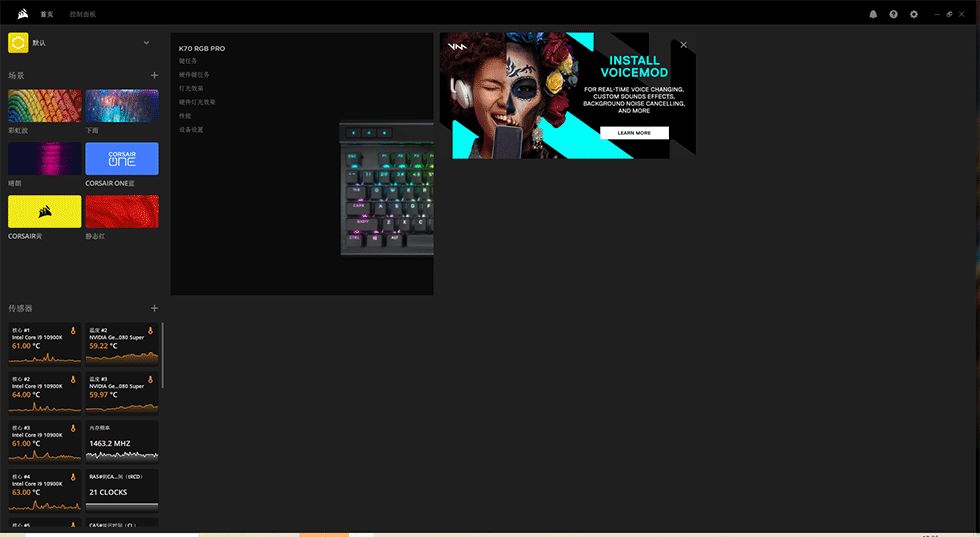980x537 pixels.
Task: Click the K70 keyboard device image
Action: click(x=386, y=189)
